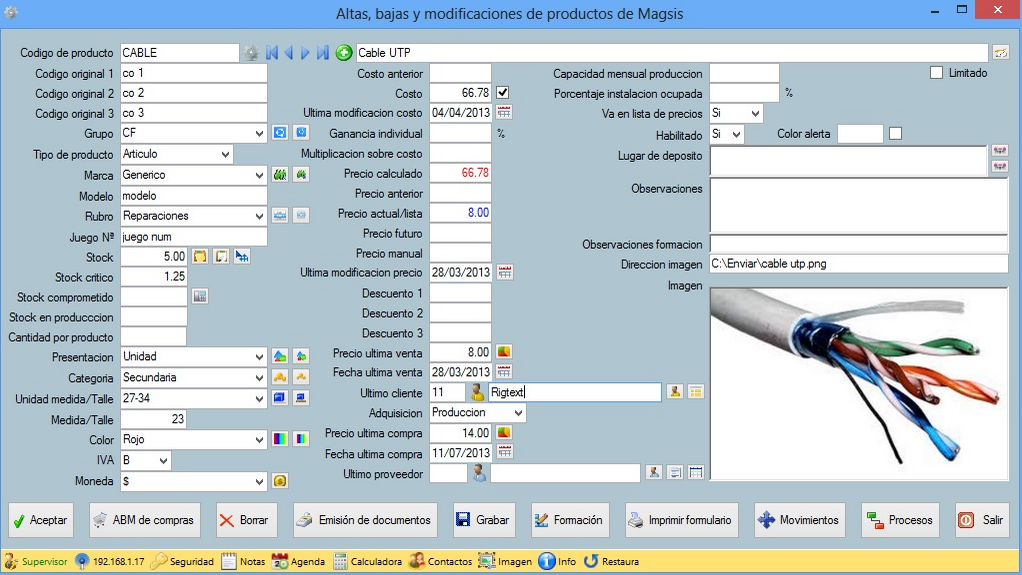Go to next product record arrow
The width and height of the screenshot is (1022, 575).
306,53
